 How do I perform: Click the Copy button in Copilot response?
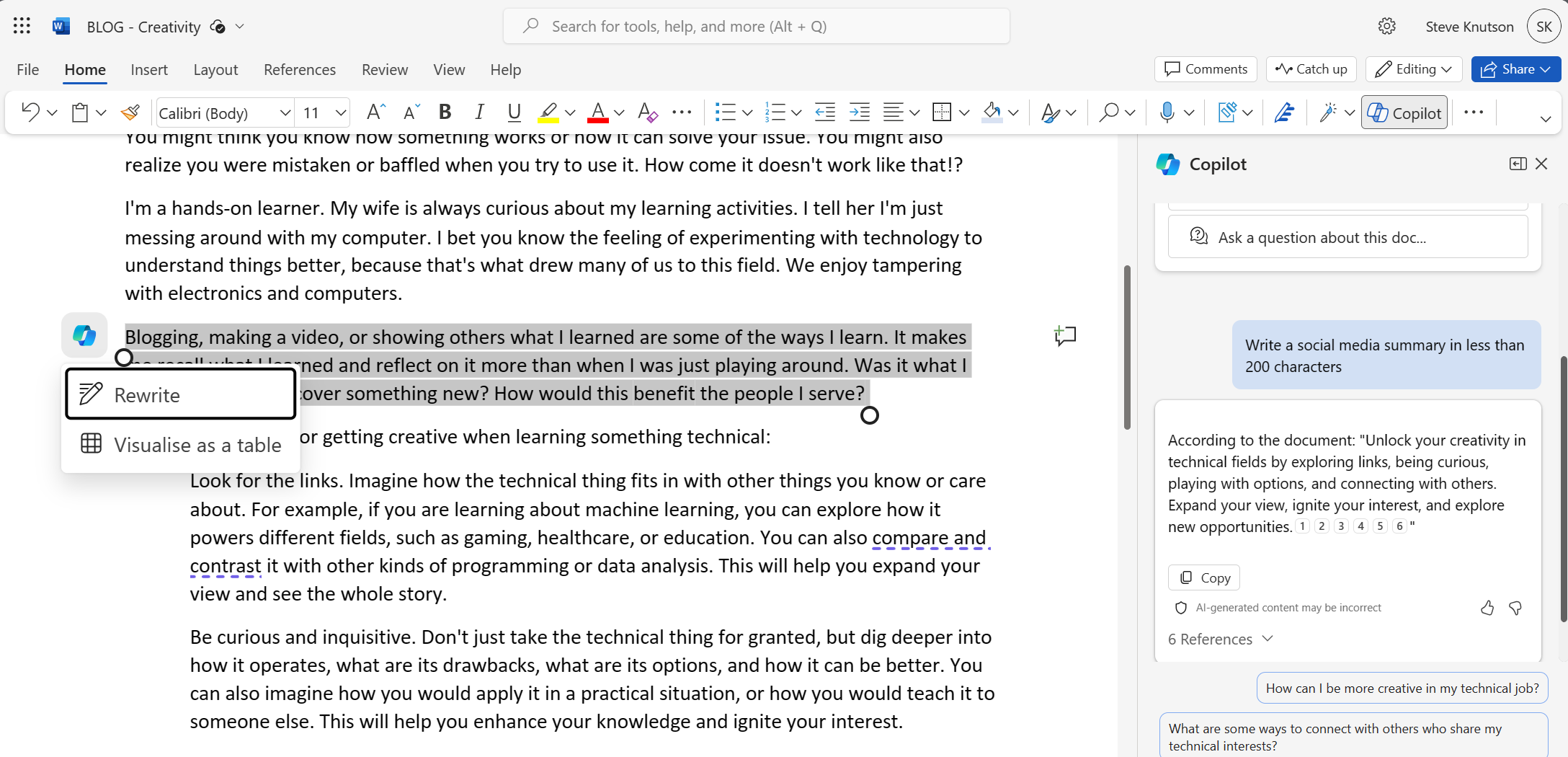(1204, 577)
